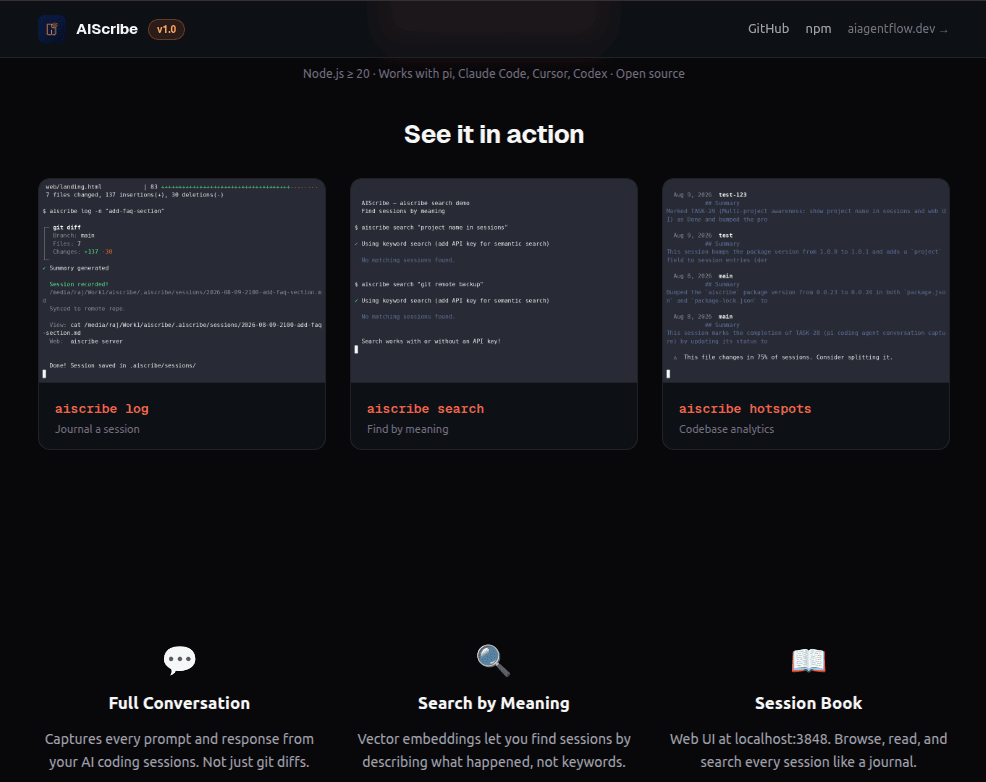Click the AIScribe brand name
The width and height of the screenshot is (986, 782).
pyautogui.click(x=107, y=29)
